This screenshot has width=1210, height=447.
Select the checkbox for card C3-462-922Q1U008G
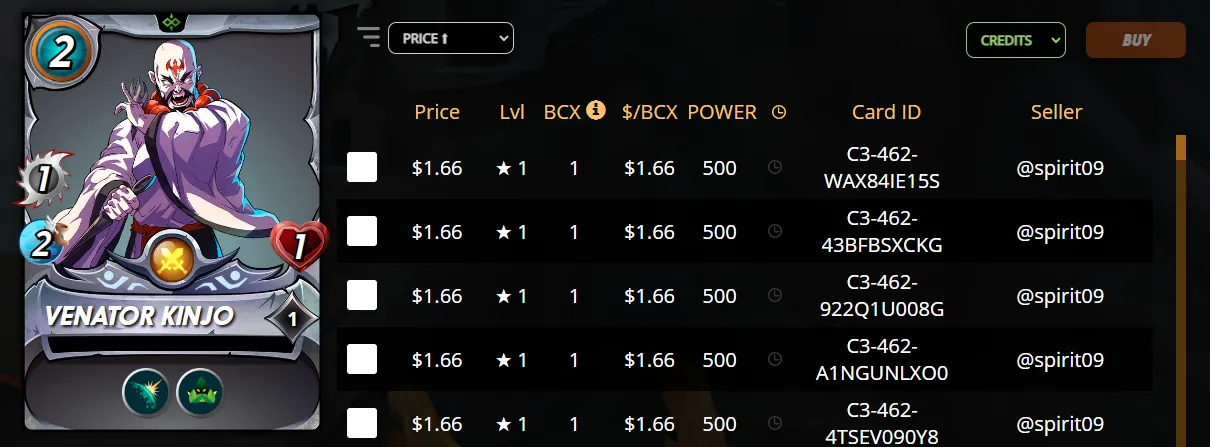coord(362,296)
